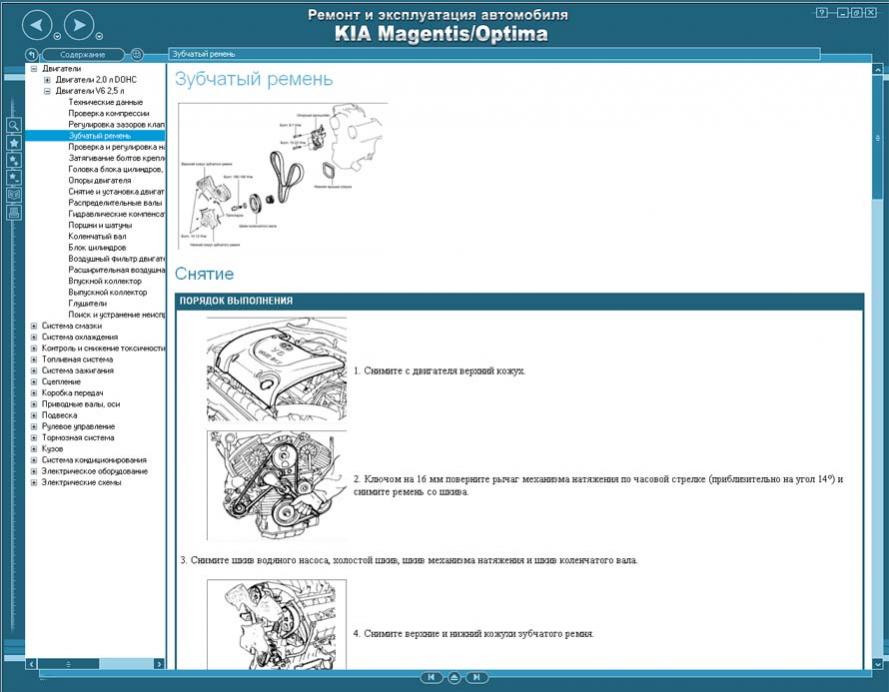The height and width of the screenshot is (692, 889).
Task: Click the remove bookmark star-minus icon
Action: pos(14,178)
